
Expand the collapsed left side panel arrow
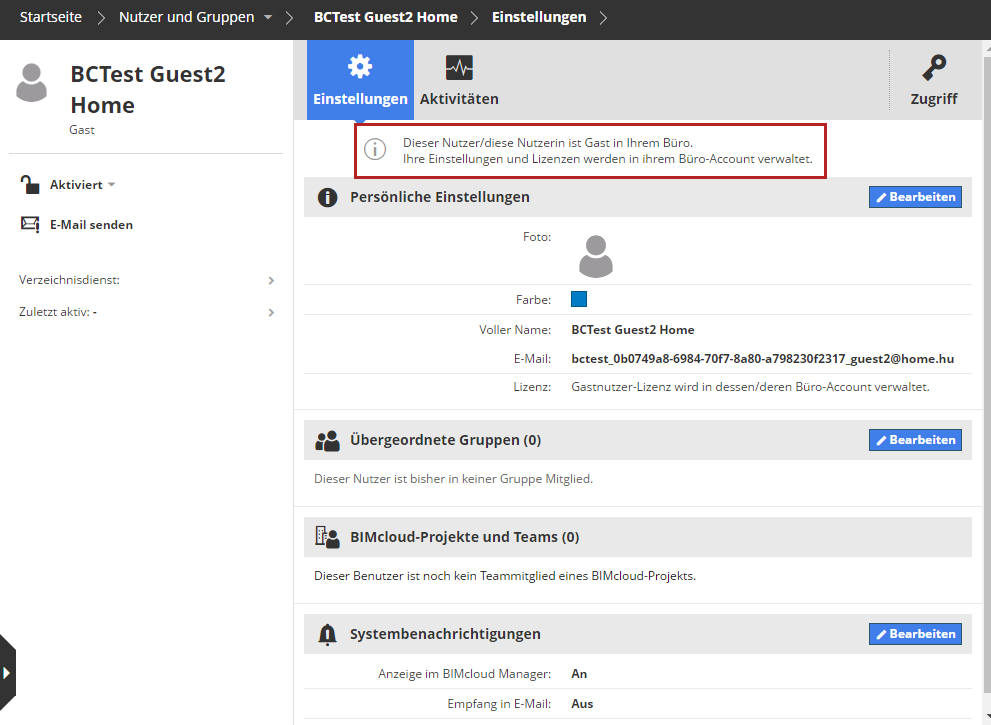click(7, 672)
